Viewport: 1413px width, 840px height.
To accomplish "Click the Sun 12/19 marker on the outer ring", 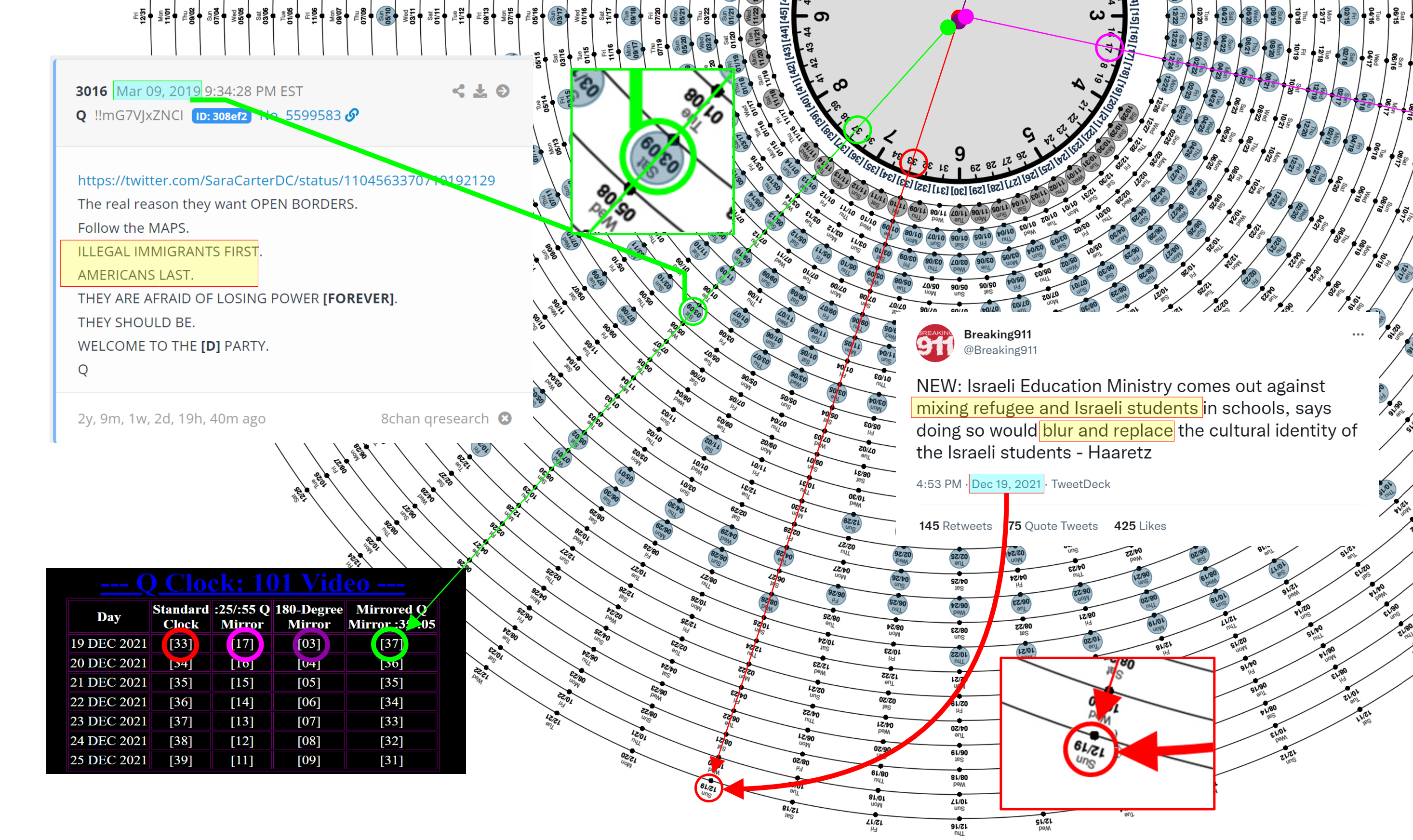I will [708, 788].
